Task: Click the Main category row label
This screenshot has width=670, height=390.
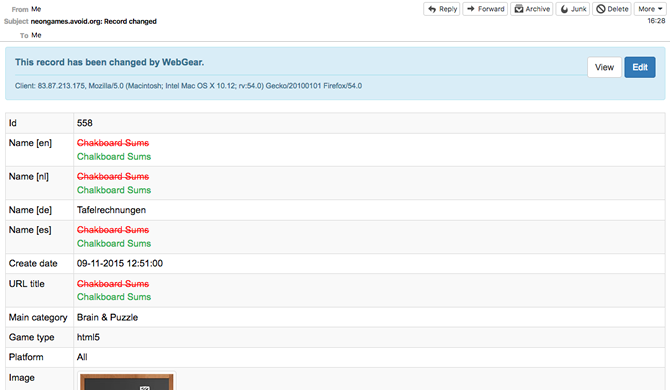Action: 38,317
